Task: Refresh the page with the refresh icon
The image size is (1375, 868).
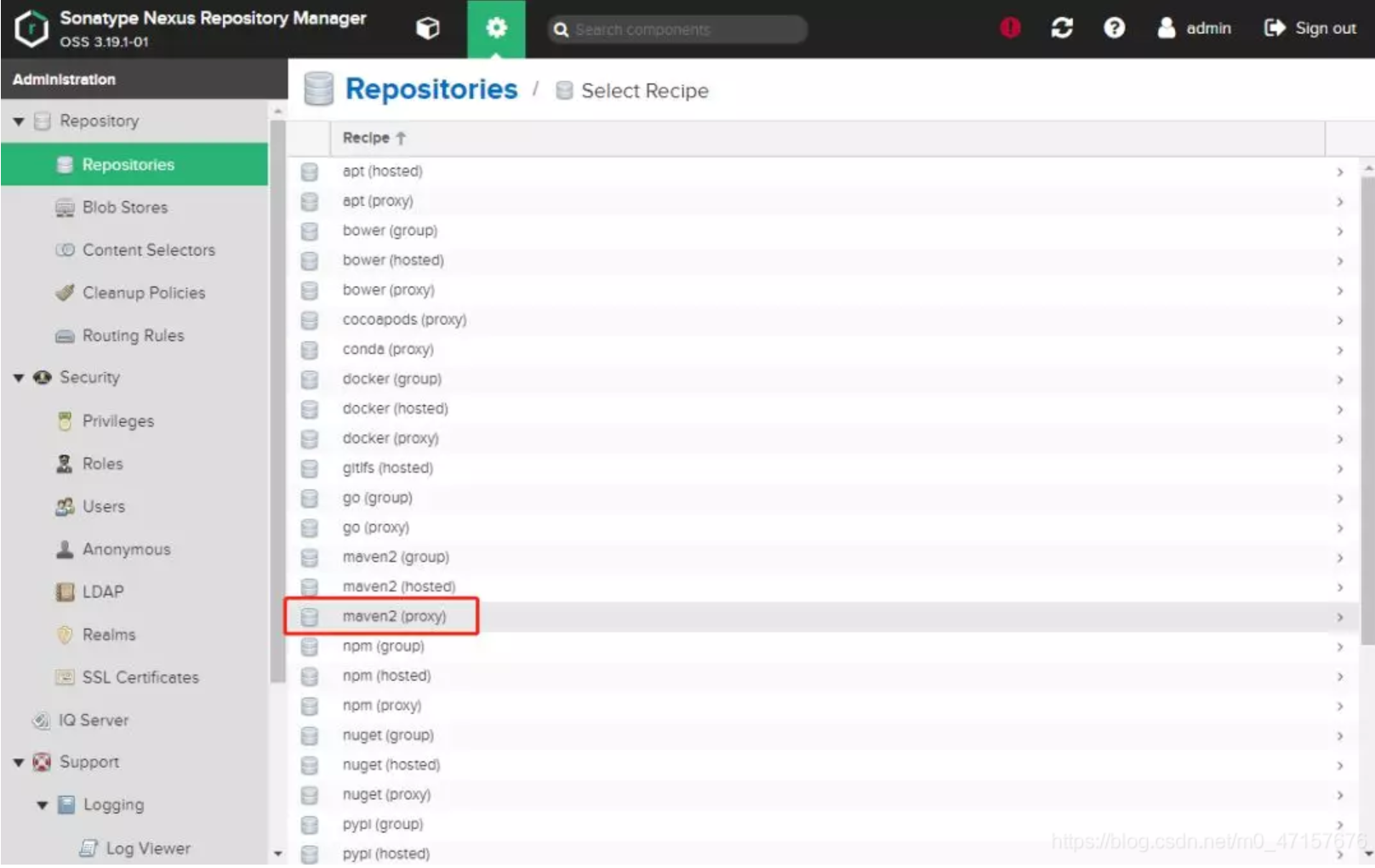Action: tap(1062, 28)
